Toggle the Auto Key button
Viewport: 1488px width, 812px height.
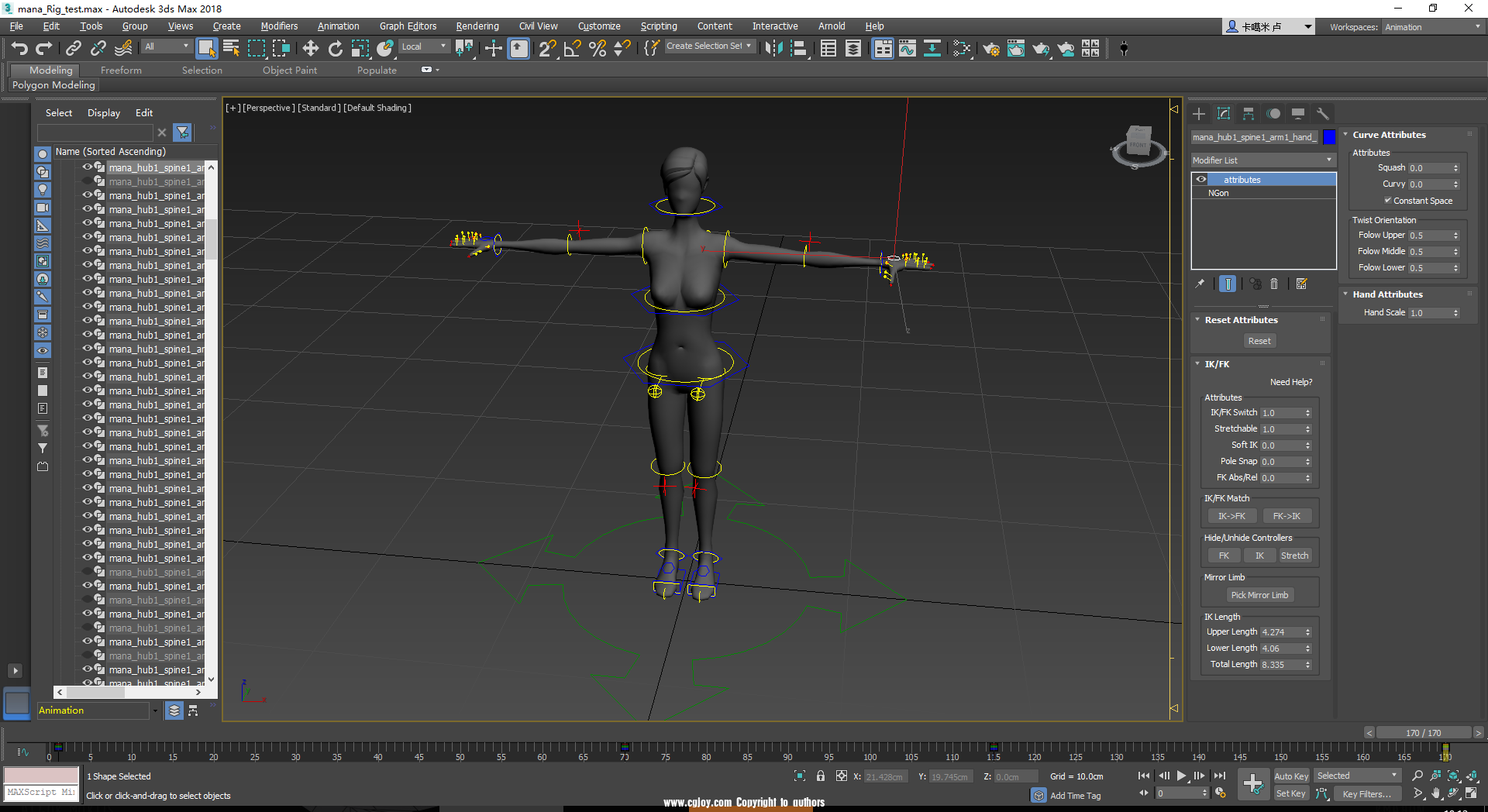(x=1291, y=776)
